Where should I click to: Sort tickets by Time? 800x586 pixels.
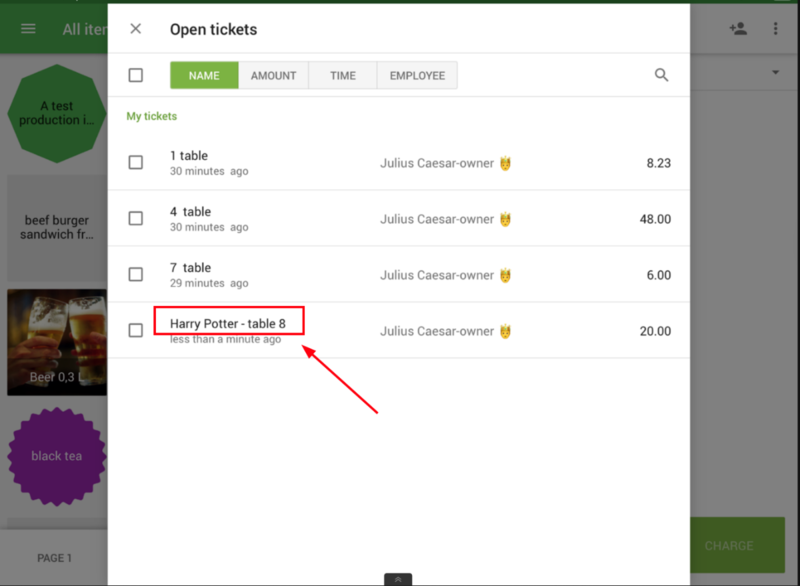click(342, 75)
